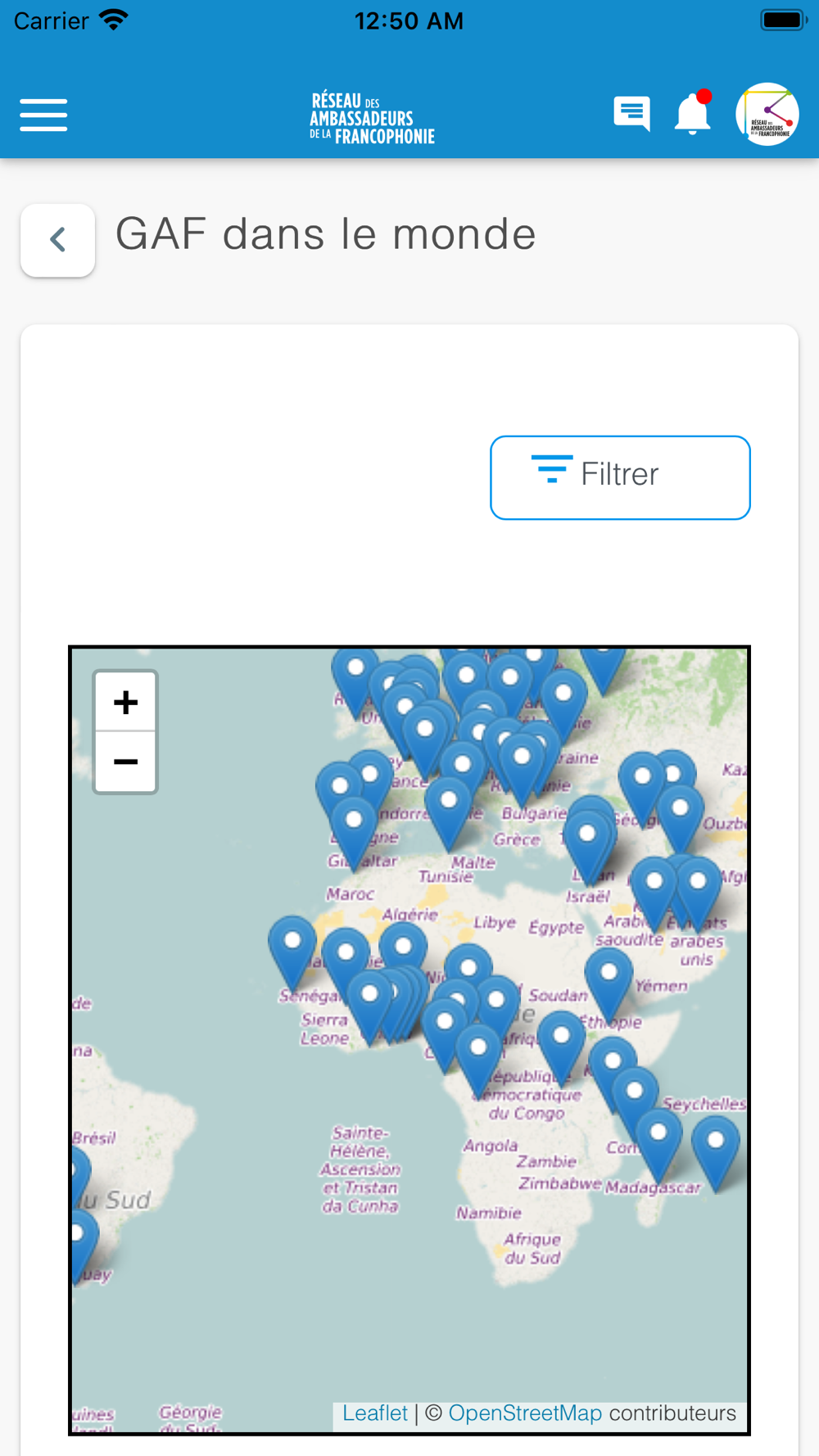Select the map pin near Madagascar on the far right
This screenshot has width=819, height=1456.
(716, 1155)
